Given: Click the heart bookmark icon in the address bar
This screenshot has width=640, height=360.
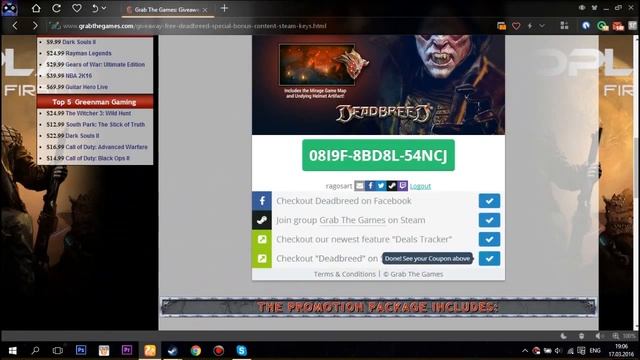Looking at the screenshot, I should [x=516, y=26].
